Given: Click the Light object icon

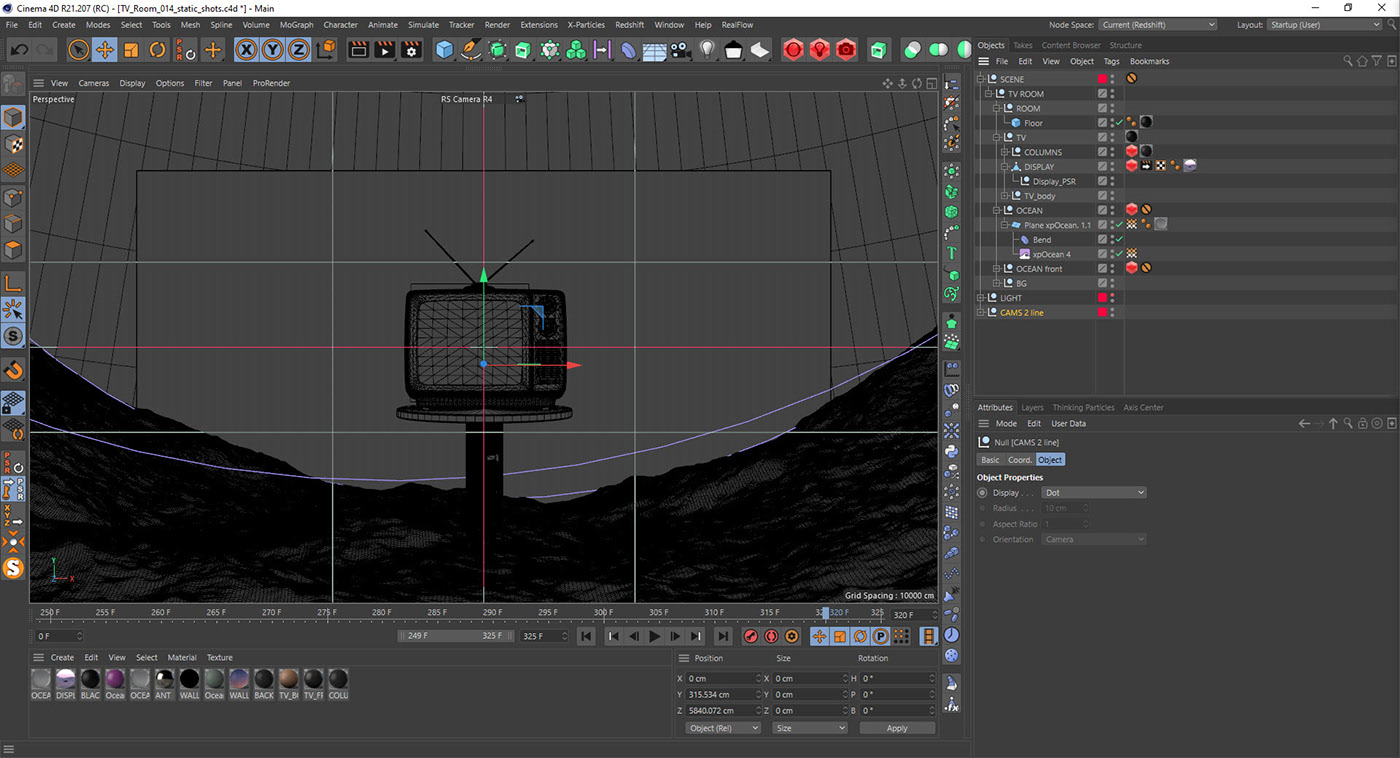Looking at the screenshot, I should 707,50.
